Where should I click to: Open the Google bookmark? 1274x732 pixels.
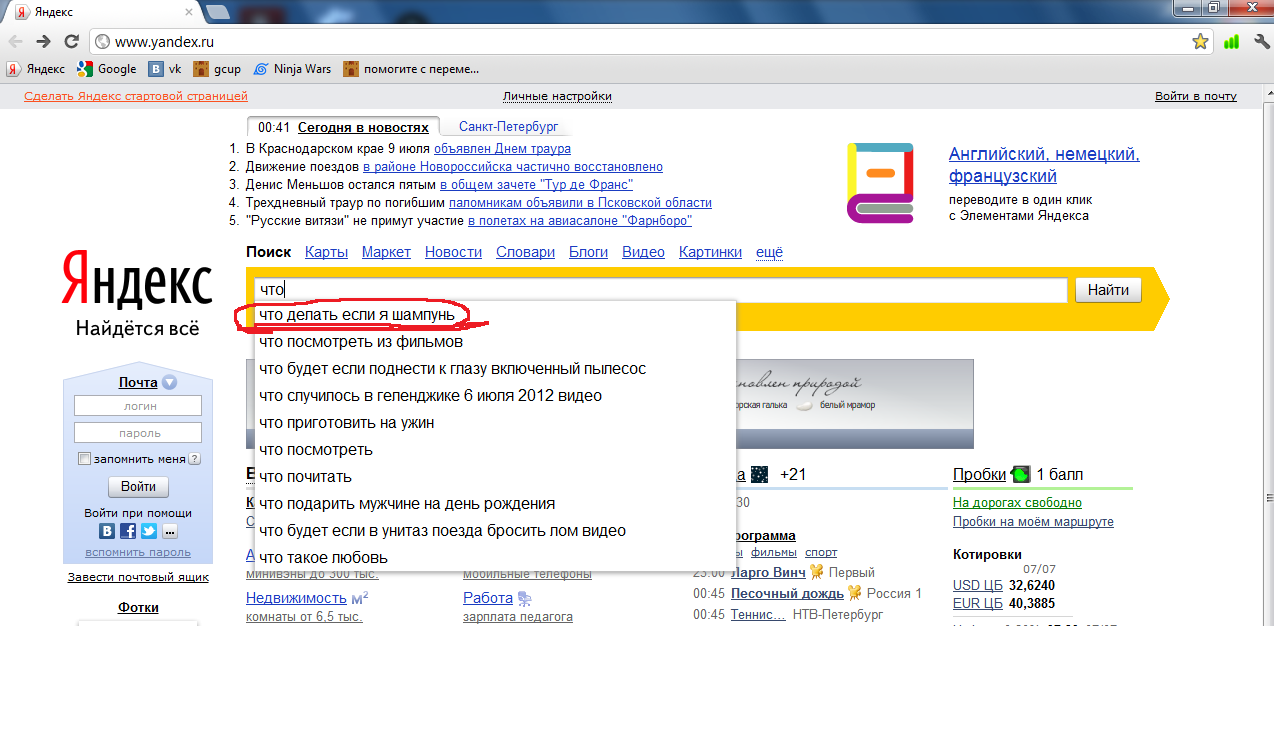[x=108, y=69]
